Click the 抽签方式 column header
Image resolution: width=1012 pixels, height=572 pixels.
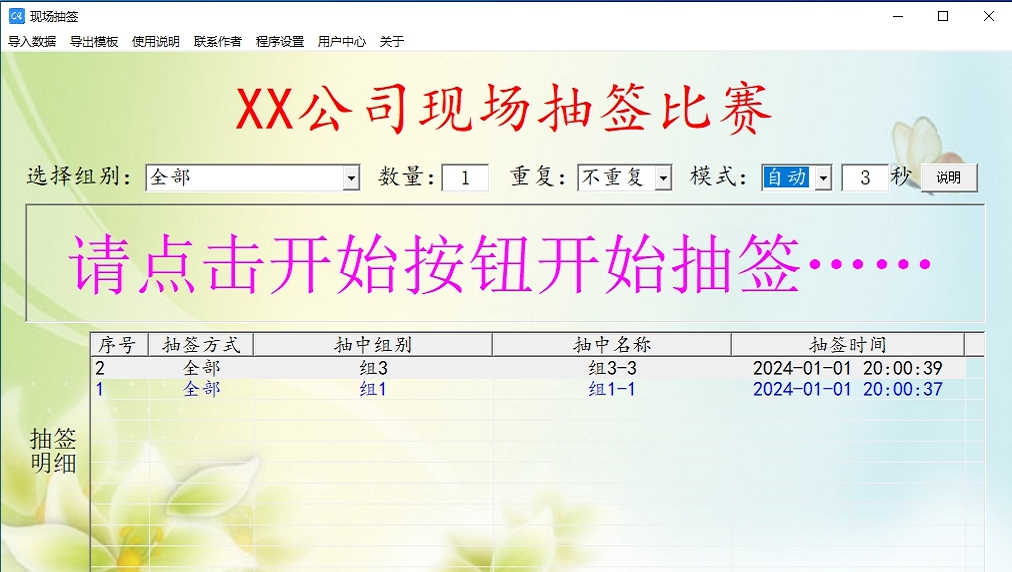point(201,345)
